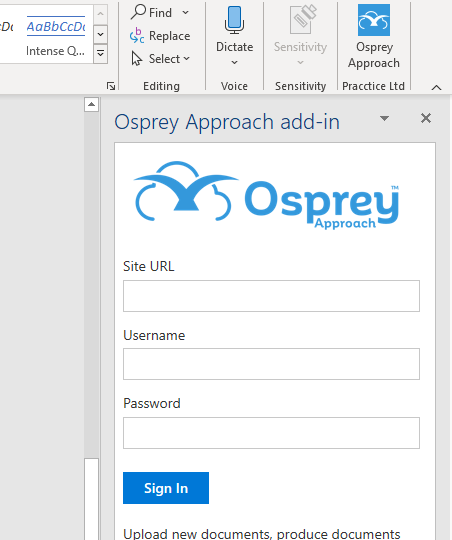Click the vertical scrollbar up arrow
This screenshot has width=452, height=540.
pyautogui.click(x=91, y=104)
